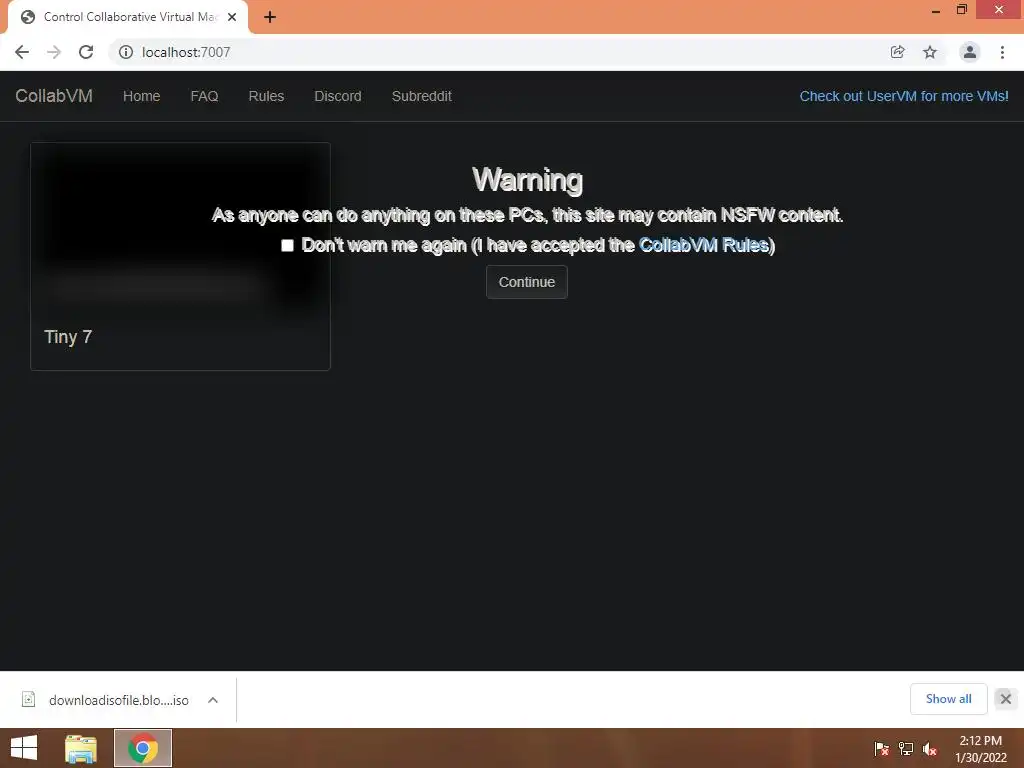The height and width of the screenshot is (768, 1024).
Task: Click the address bar showing localhost:7007
Action: pyautogui.click(x=496, y=52)
